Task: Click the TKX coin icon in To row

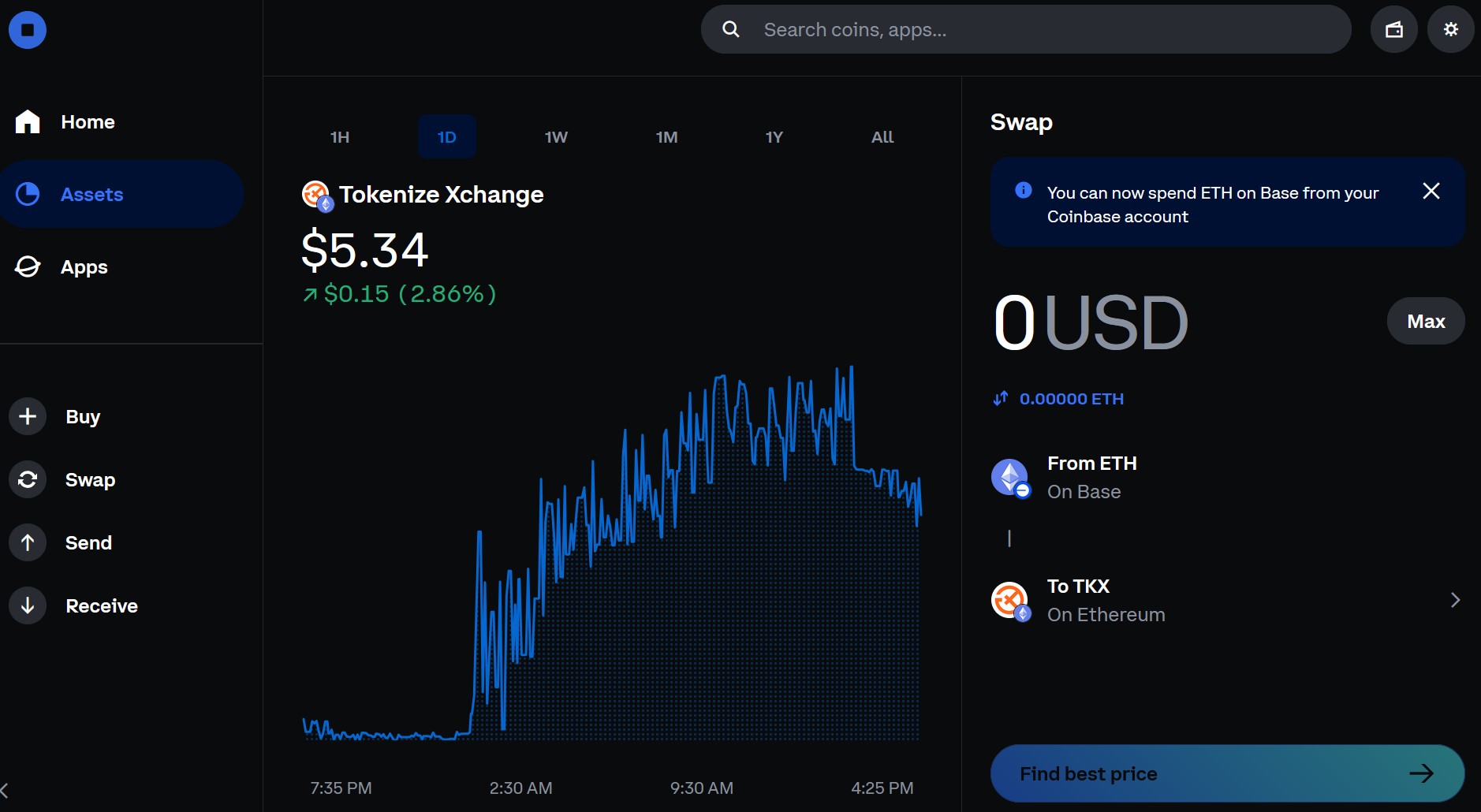Action: [1010, 601]
